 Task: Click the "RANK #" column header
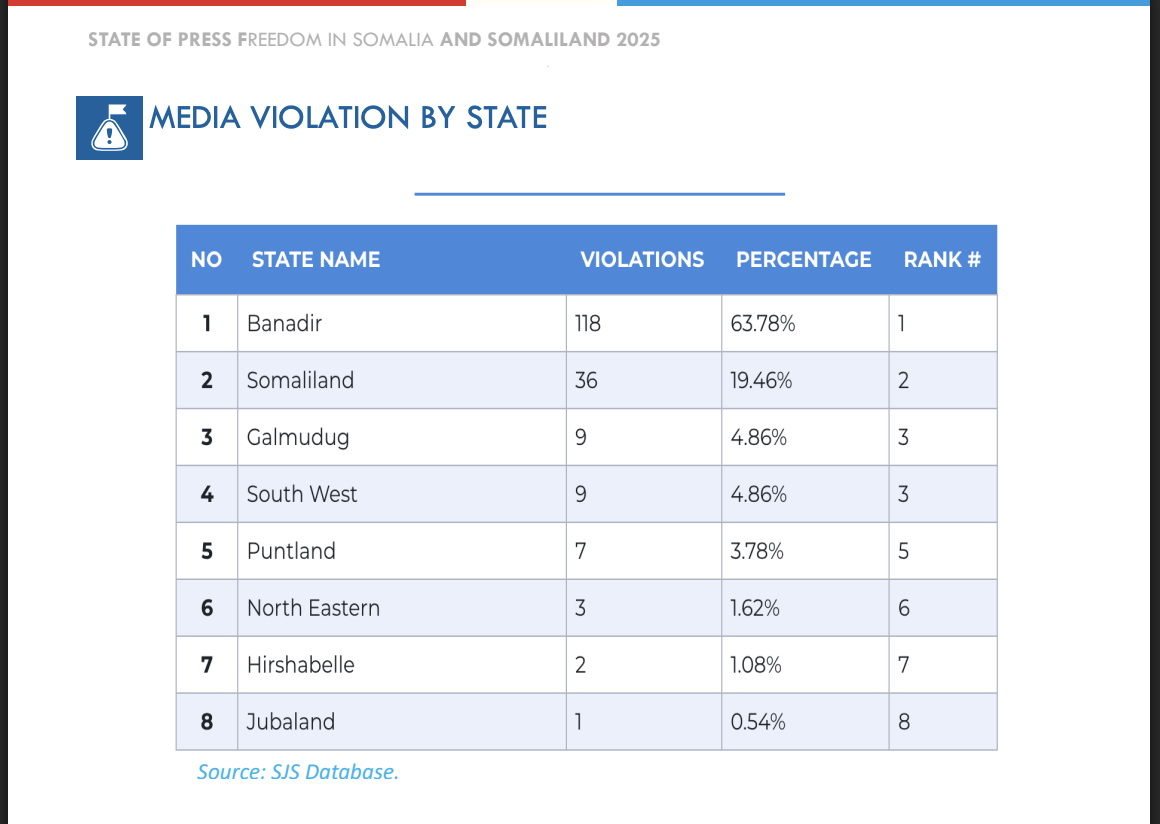(x=942, y=260)
